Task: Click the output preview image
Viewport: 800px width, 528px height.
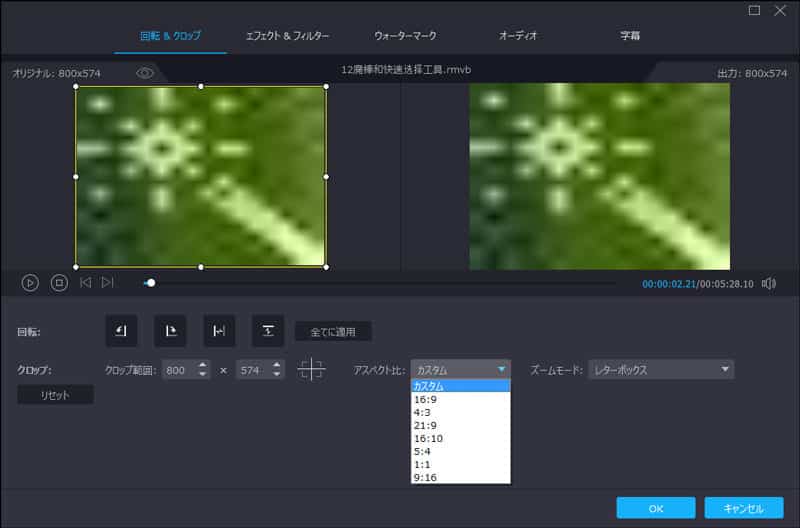Action: tap(599, 177)
